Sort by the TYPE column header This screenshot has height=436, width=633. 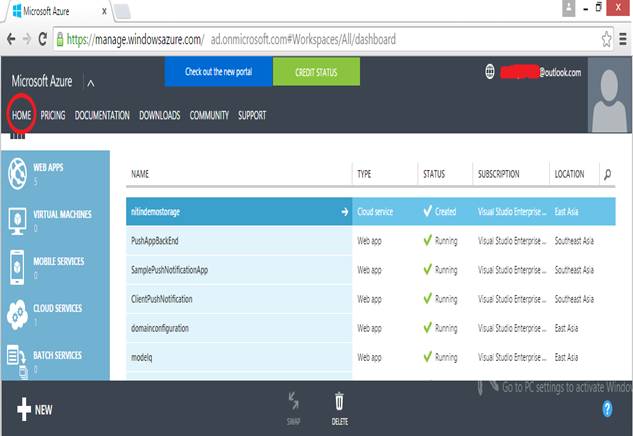click(x=364, y=174)
